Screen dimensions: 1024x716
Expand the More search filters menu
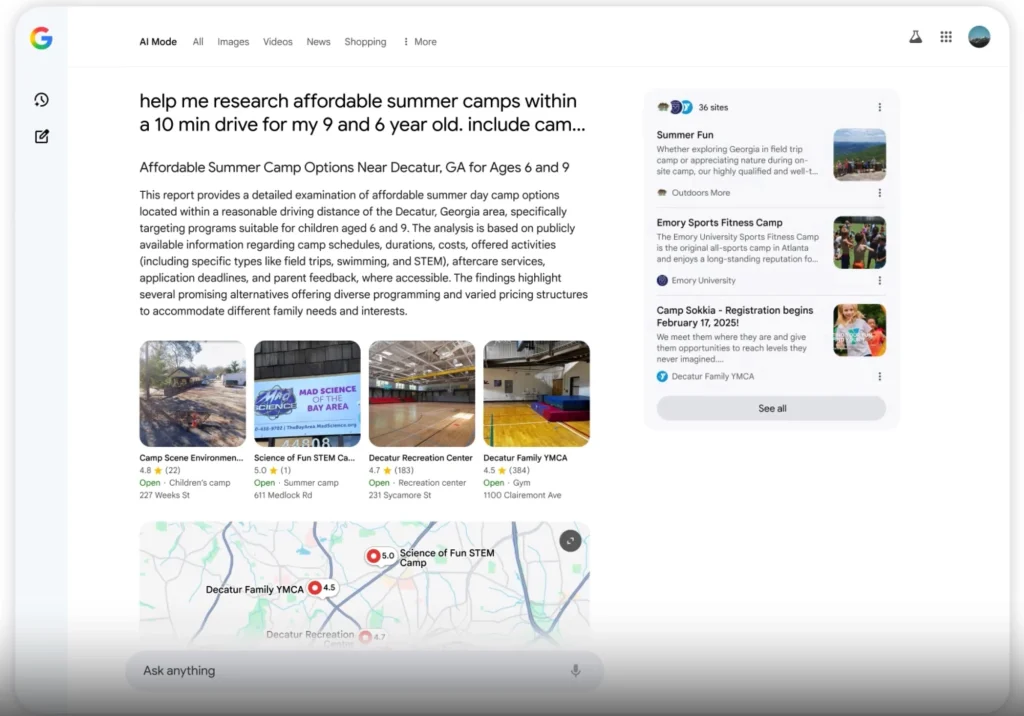point(420,42)
